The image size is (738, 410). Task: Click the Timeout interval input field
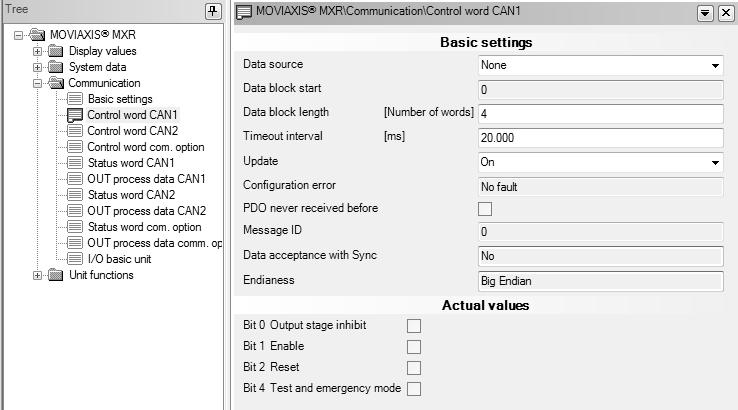(x=601, y=138)
